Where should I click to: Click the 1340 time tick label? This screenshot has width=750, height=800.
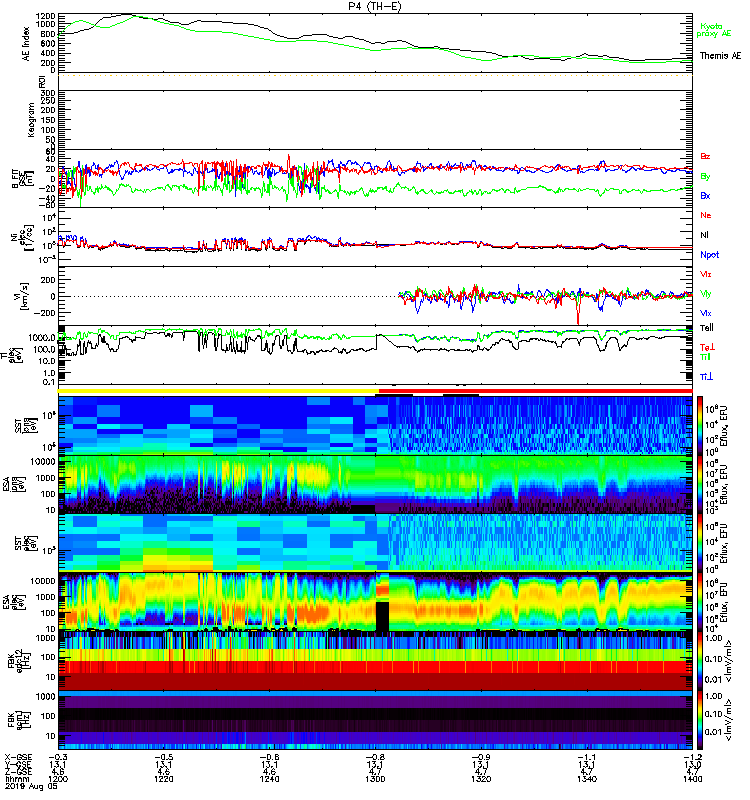tap(587, 779)
